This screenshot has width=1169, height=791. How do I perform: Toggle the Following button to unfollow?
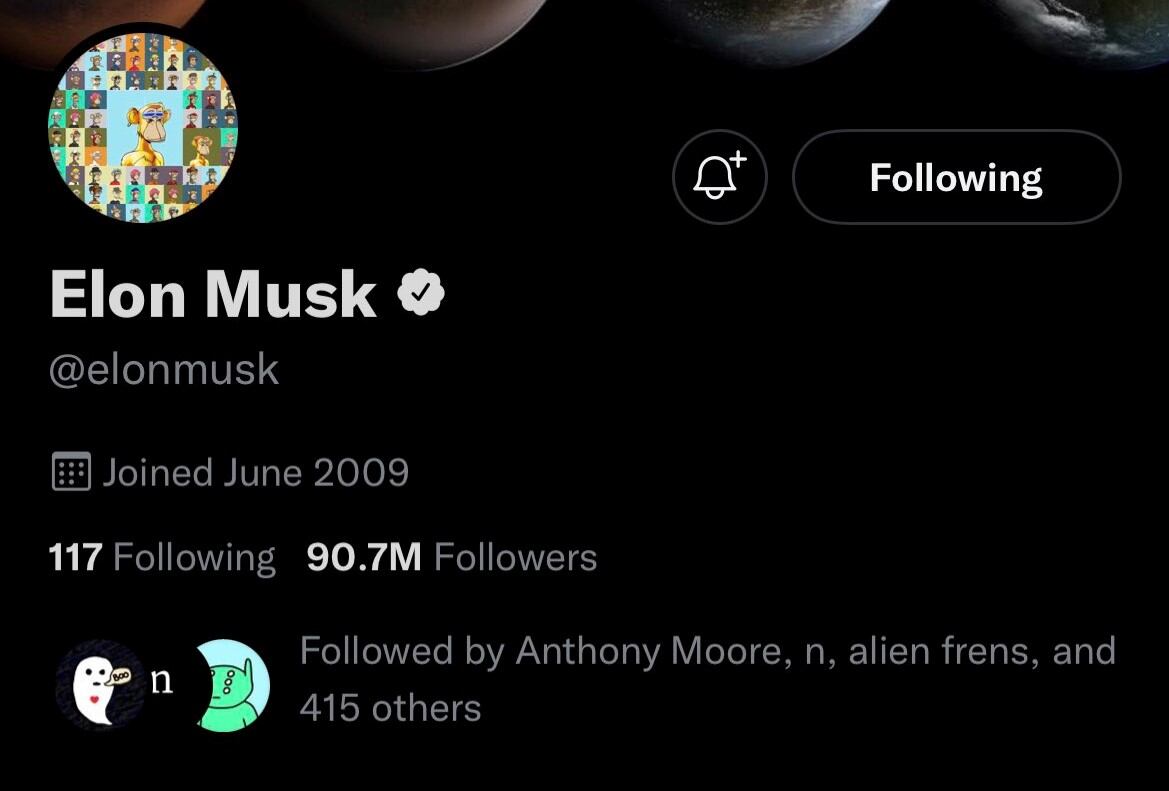[x=956, y=177]
